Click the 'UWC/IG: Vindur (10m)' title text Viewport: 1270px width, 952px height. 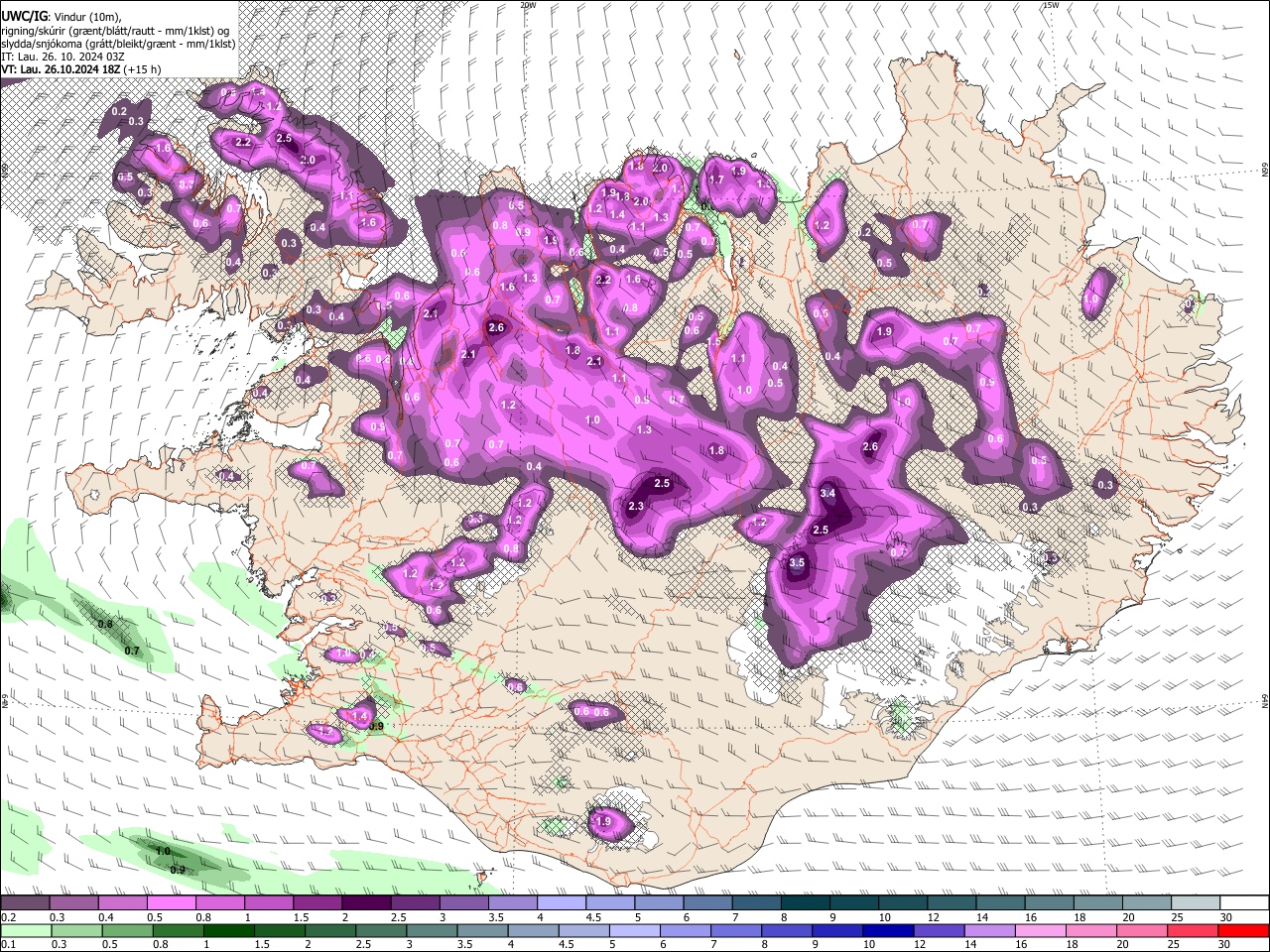pyautogui.click(x=61, y=16)
